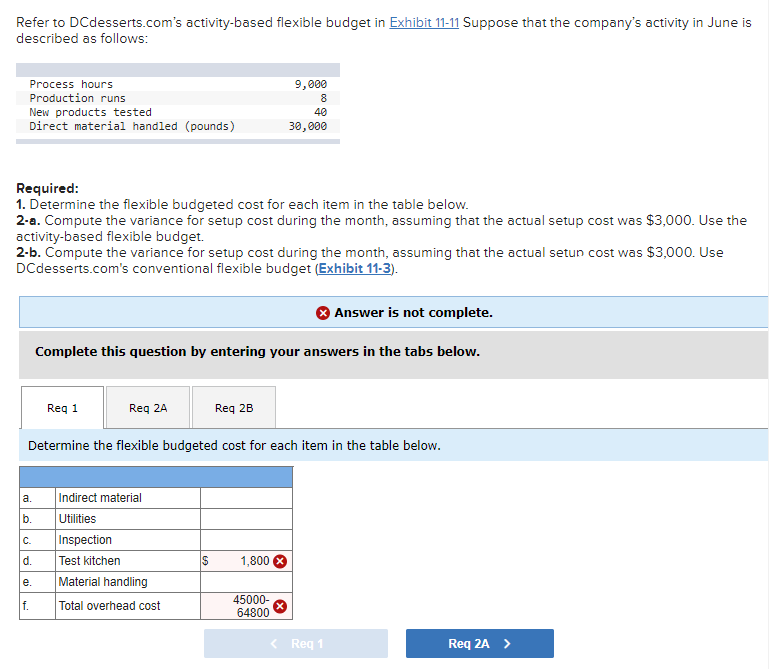
Task: Click the 'Material handling' row label
Action: point(103,582)
